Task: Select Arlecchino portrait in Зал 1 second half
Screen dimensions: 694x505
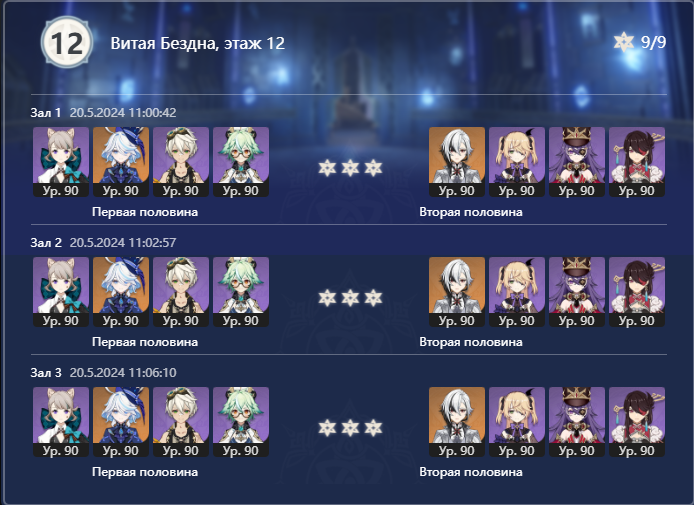Action: pos(457,162)
